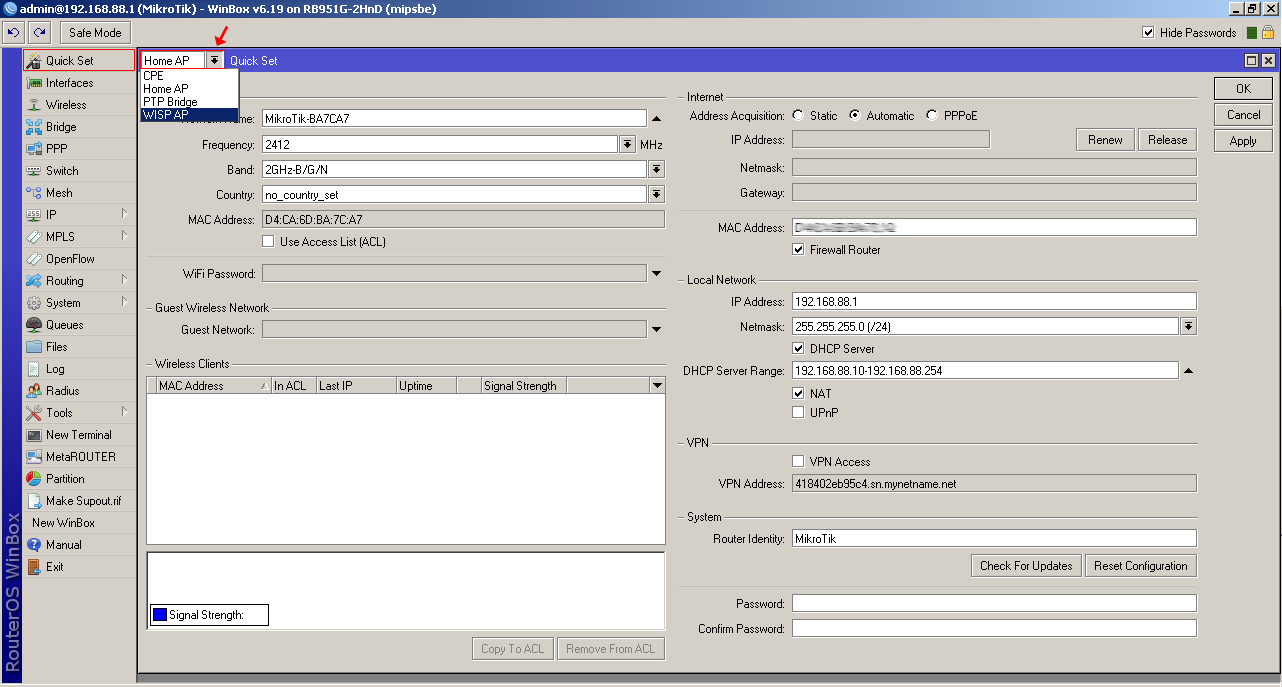
Task: Select the Automatic address acquisition radio
Action: click(855, 115)
